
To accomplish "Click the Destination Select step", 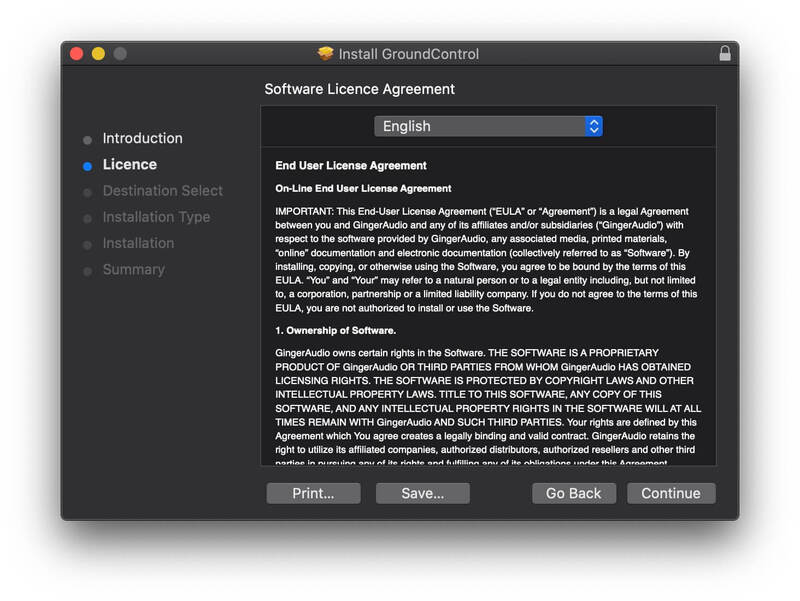I will tap(163, 191).
